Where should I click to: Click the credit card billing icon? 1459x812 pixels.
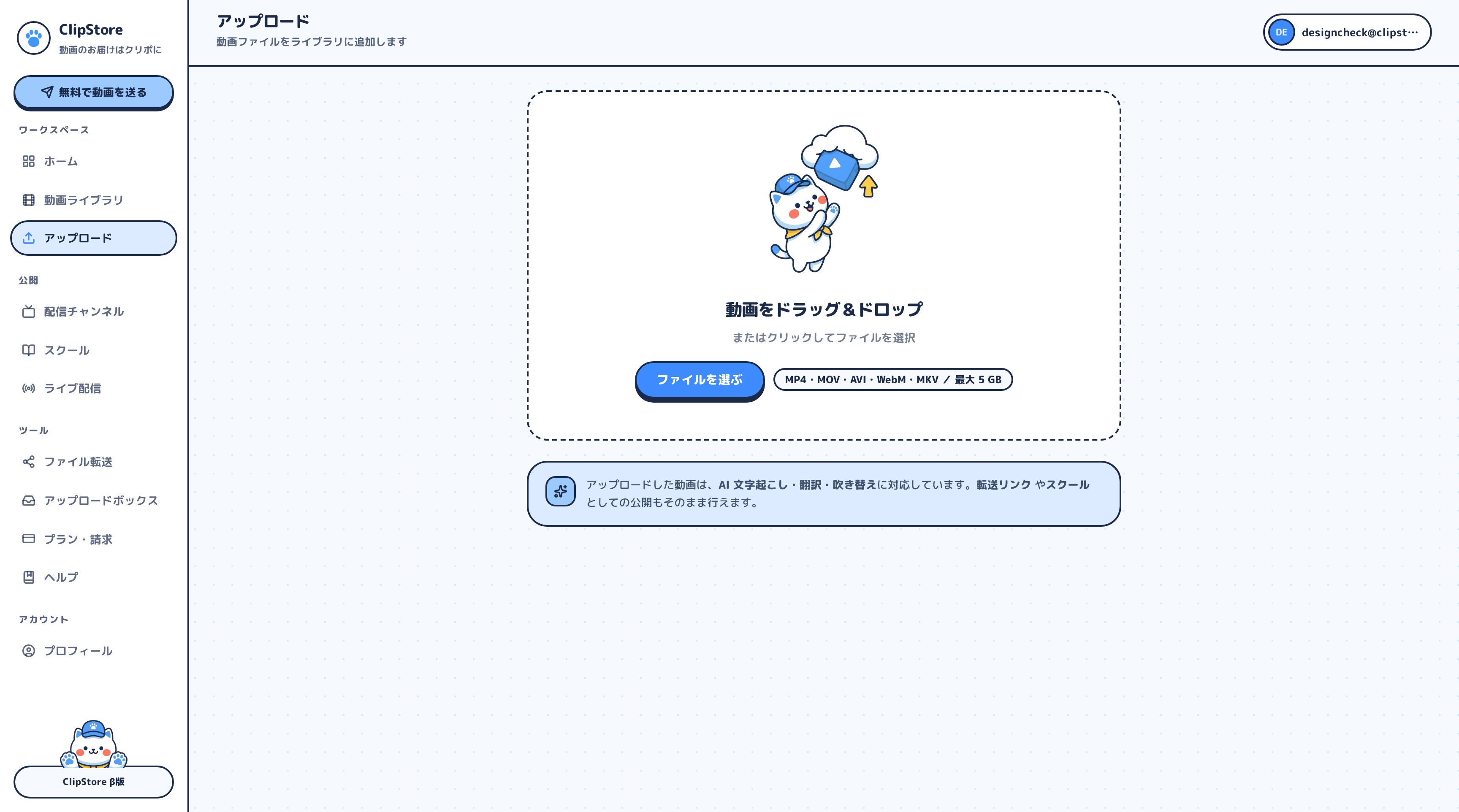point(29,539)
